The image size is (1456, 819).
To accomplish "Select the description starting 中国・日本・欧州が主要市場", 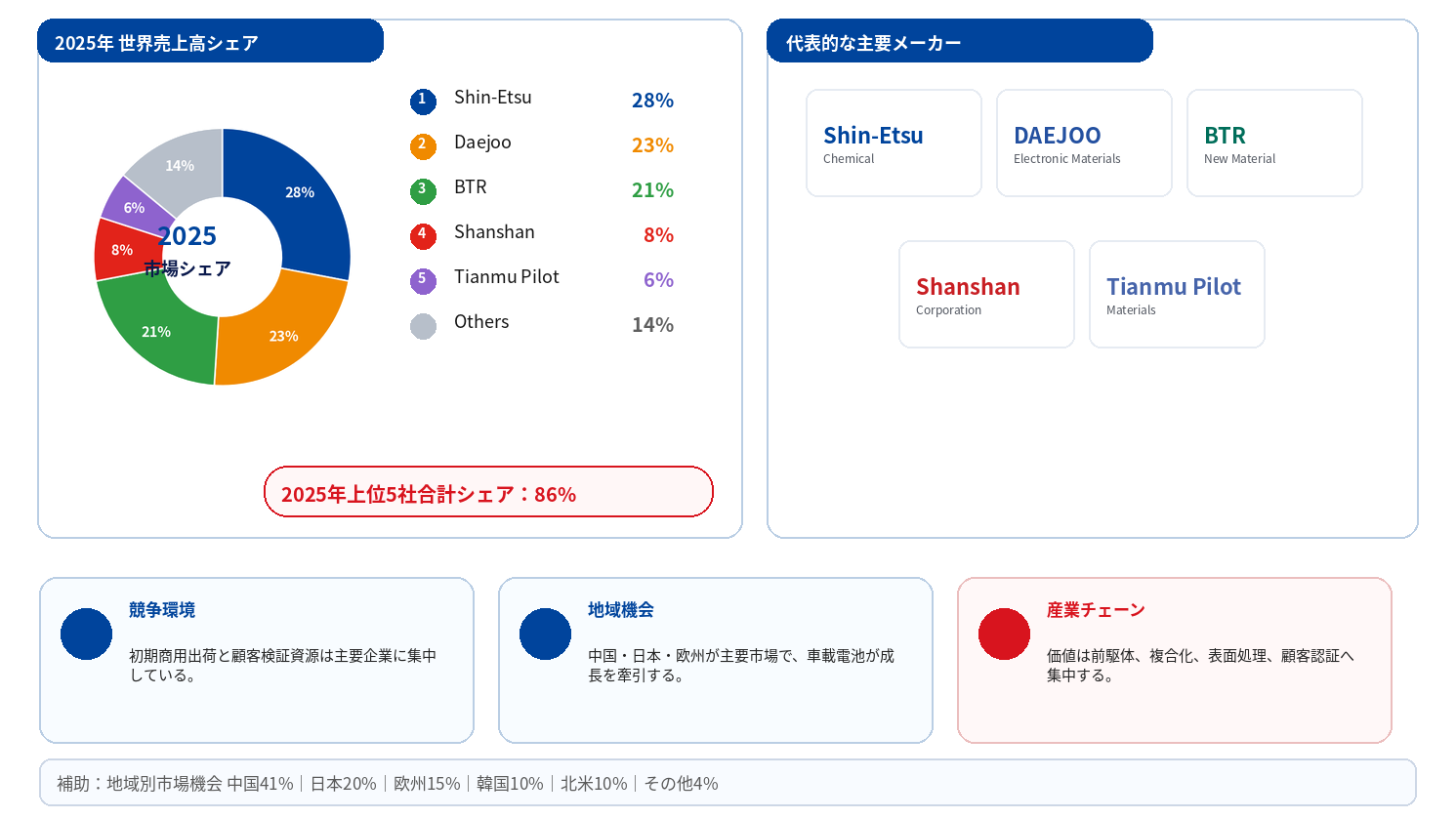I will click(741, 666).
